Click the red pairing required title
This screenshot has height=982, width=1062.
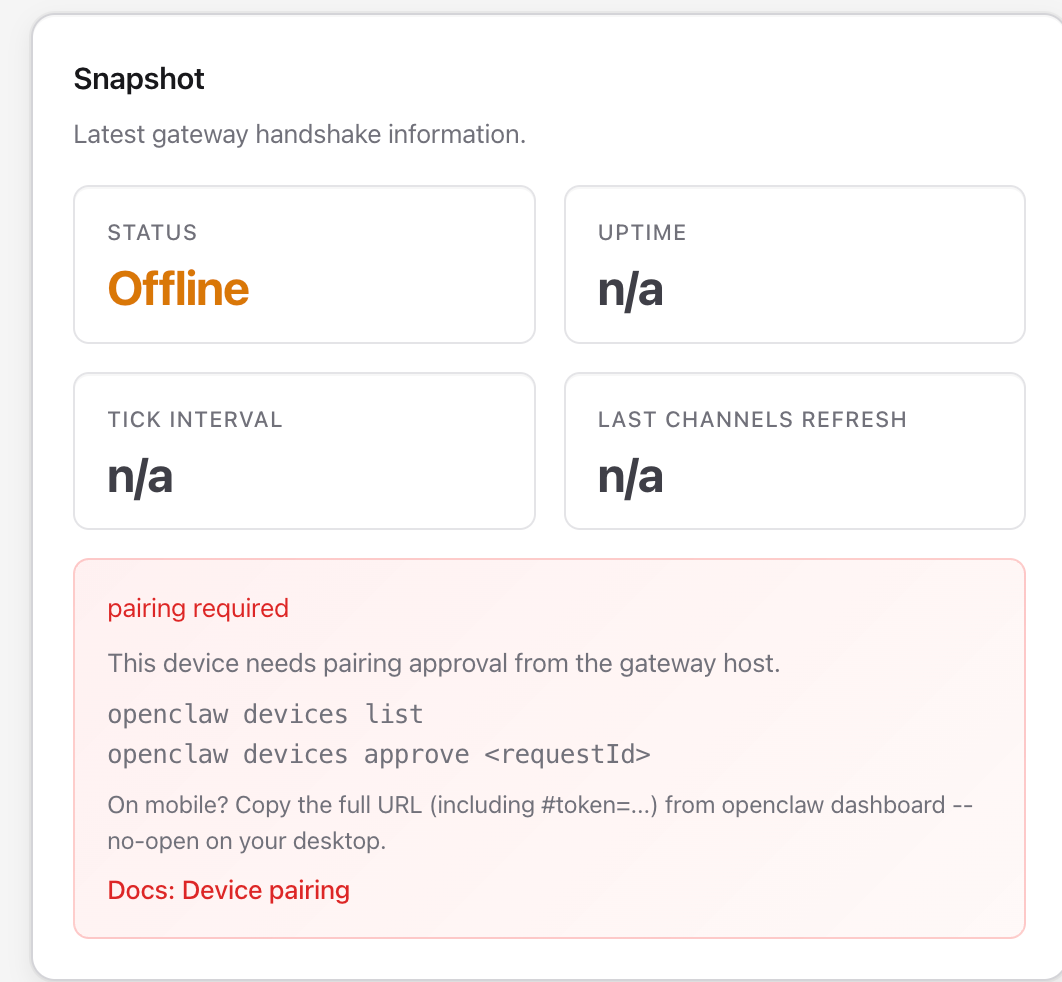tap(198, 608)
